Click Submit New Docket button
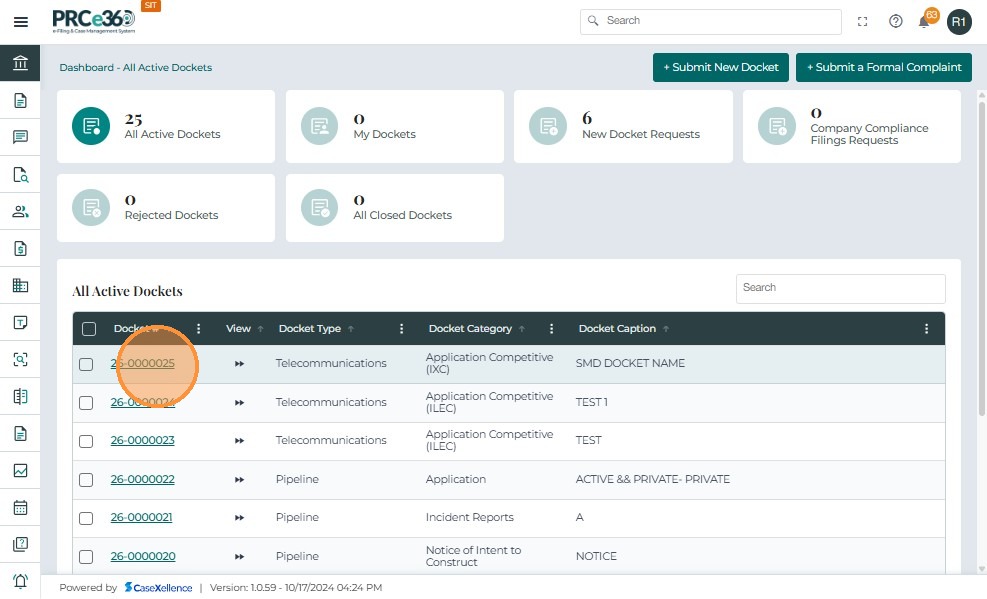 [720, 67]
